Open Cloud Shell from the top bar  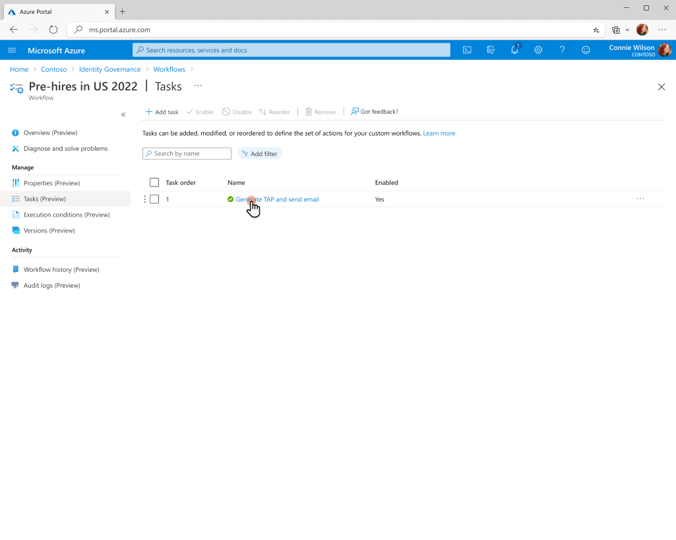(467, 50)
